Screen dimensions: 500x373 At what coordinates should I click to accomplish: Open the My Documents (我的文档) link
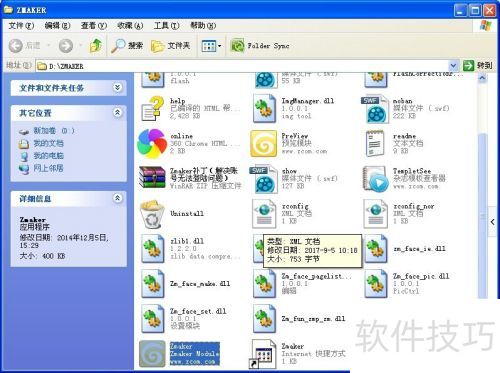coord(41,144)
